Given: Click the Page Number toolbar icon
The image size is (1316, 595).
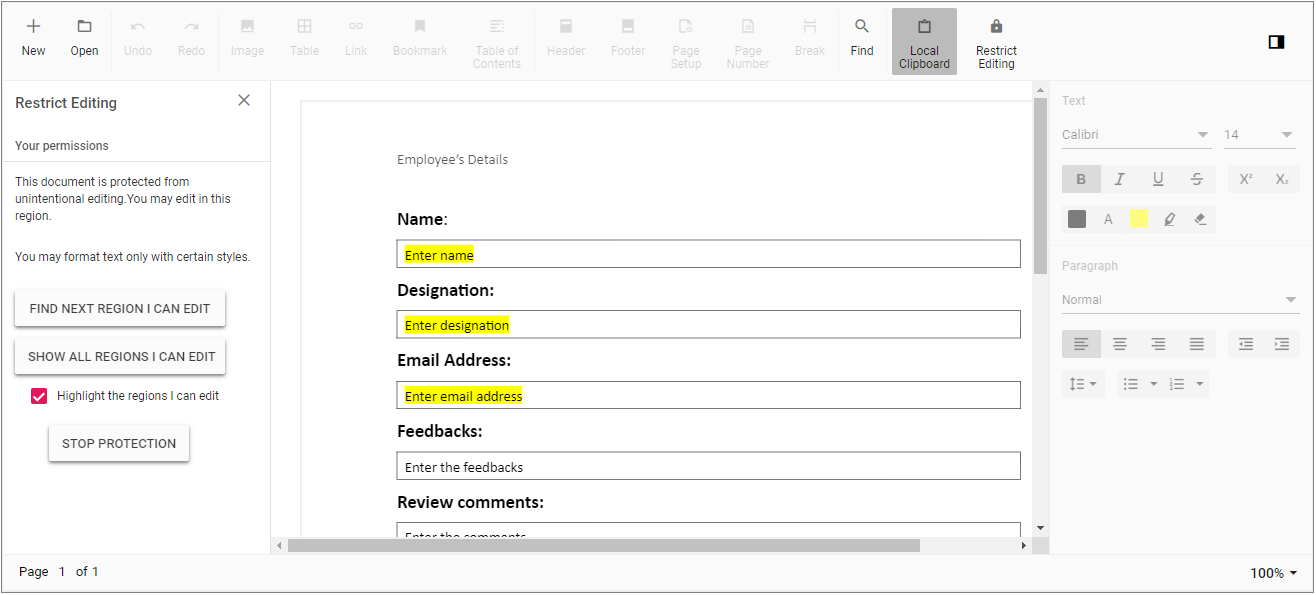Looking at the screenshot, I should (x=748, y=26).
